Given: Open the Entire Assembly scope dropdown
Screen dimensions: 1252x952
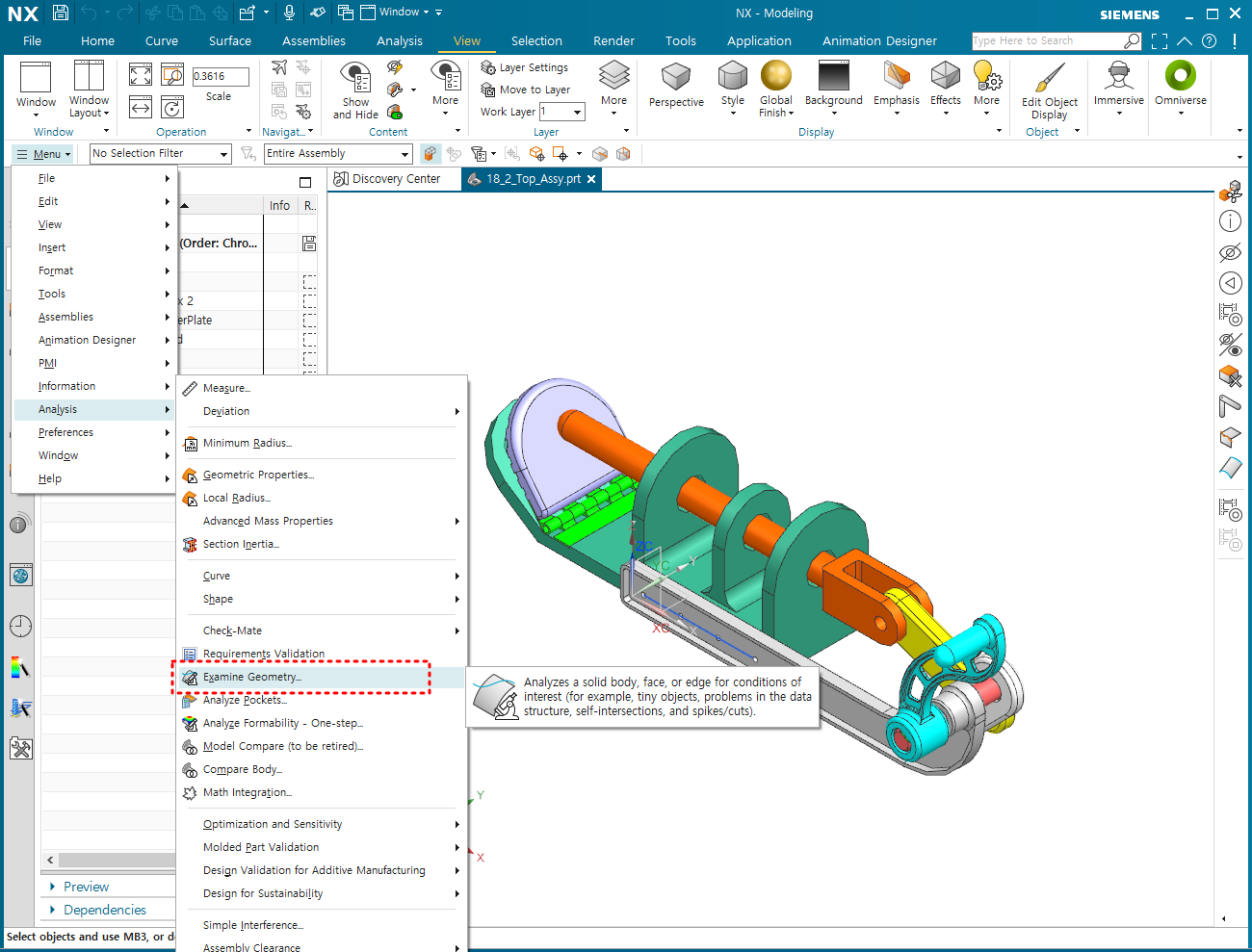Looking at the screenshot, I should [338, 154].
